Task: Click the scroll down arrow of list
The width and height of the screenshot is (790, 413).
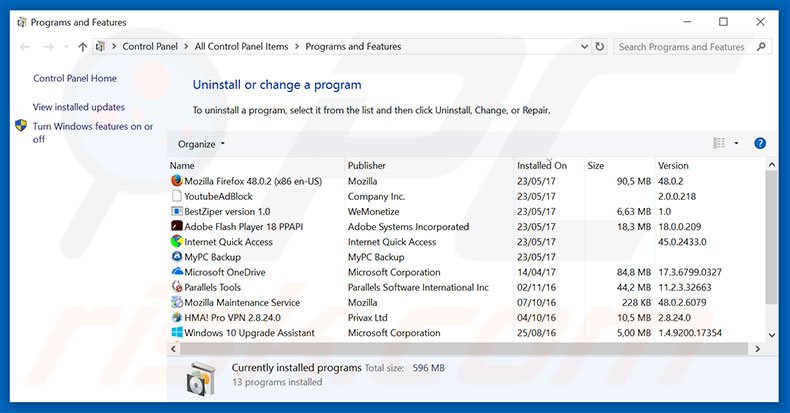Action: coord(771,335)
